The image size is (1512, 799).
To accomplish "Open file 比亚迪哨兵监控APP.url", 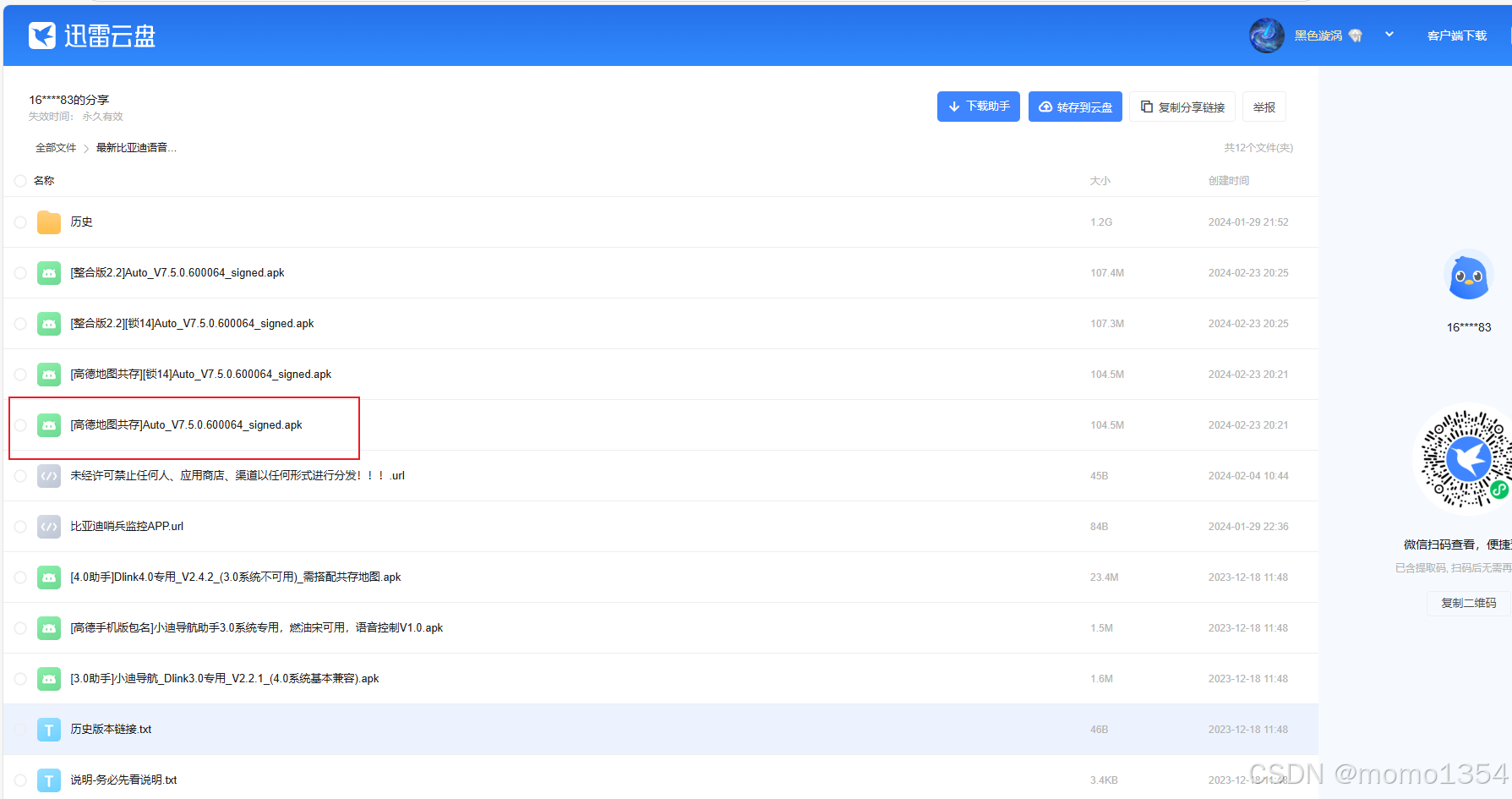I will 127,527.
